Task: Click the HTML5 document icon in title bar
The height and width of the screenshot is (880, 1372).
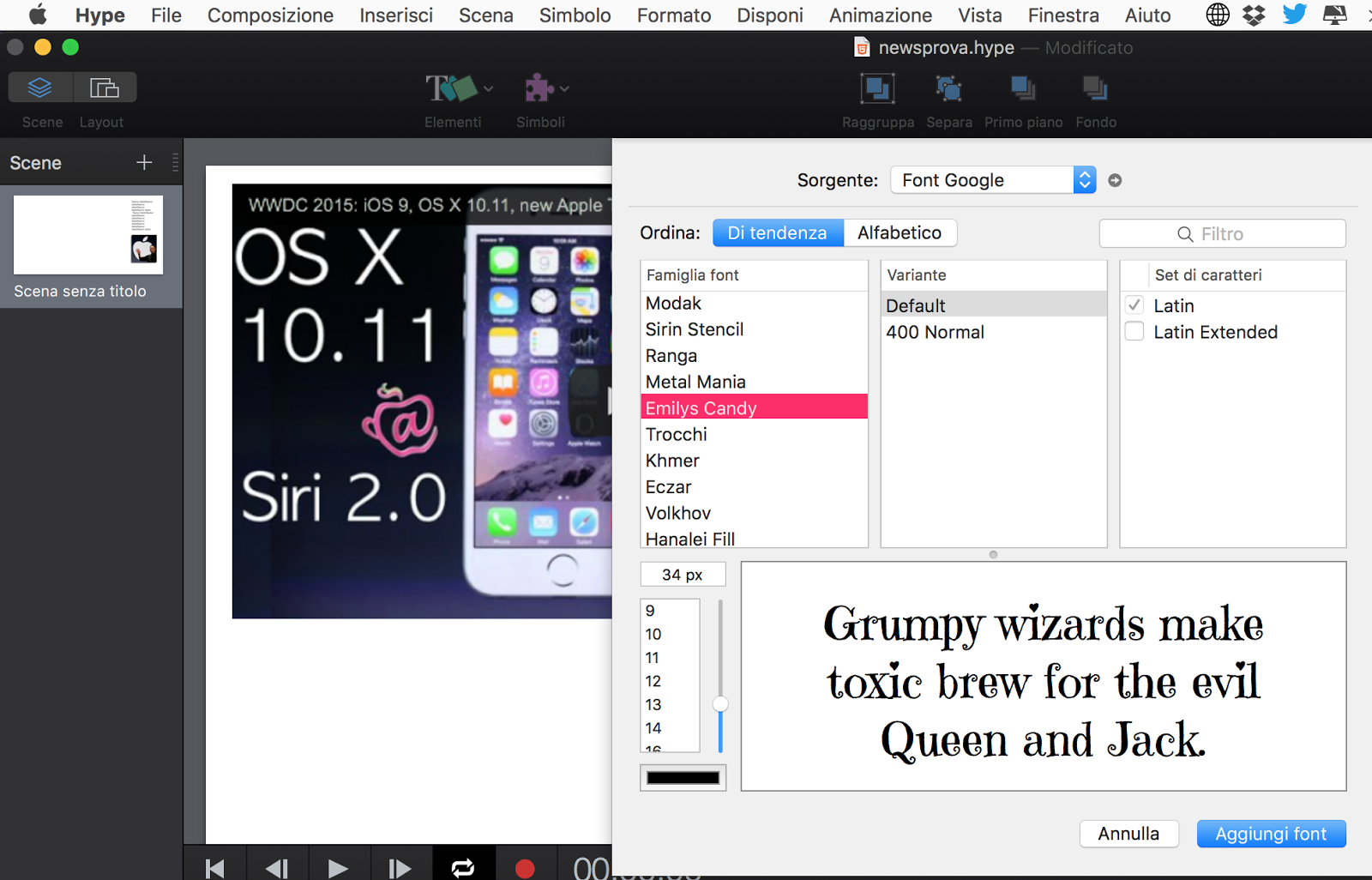Action: click(862, 47)
